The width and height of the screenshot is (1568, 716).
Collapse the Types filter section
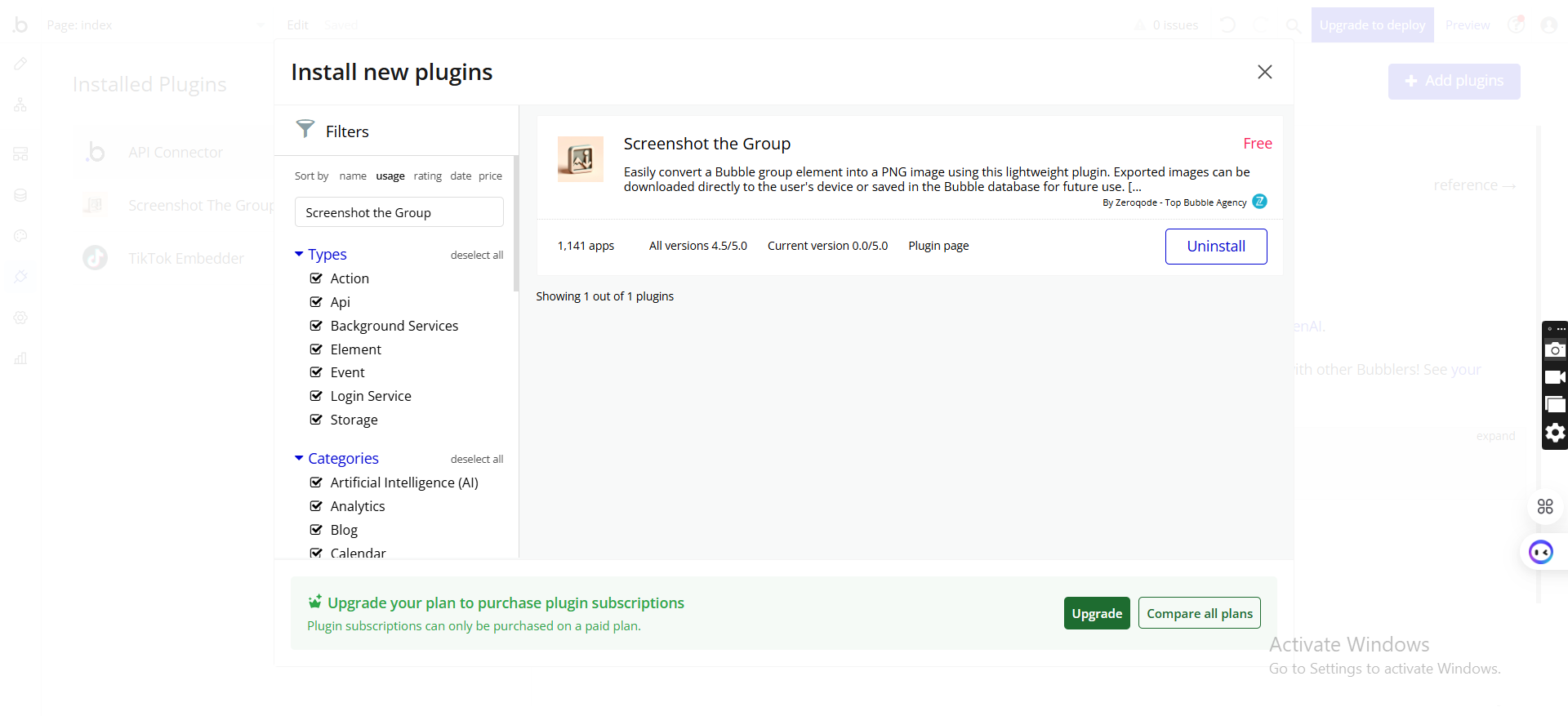299,255
